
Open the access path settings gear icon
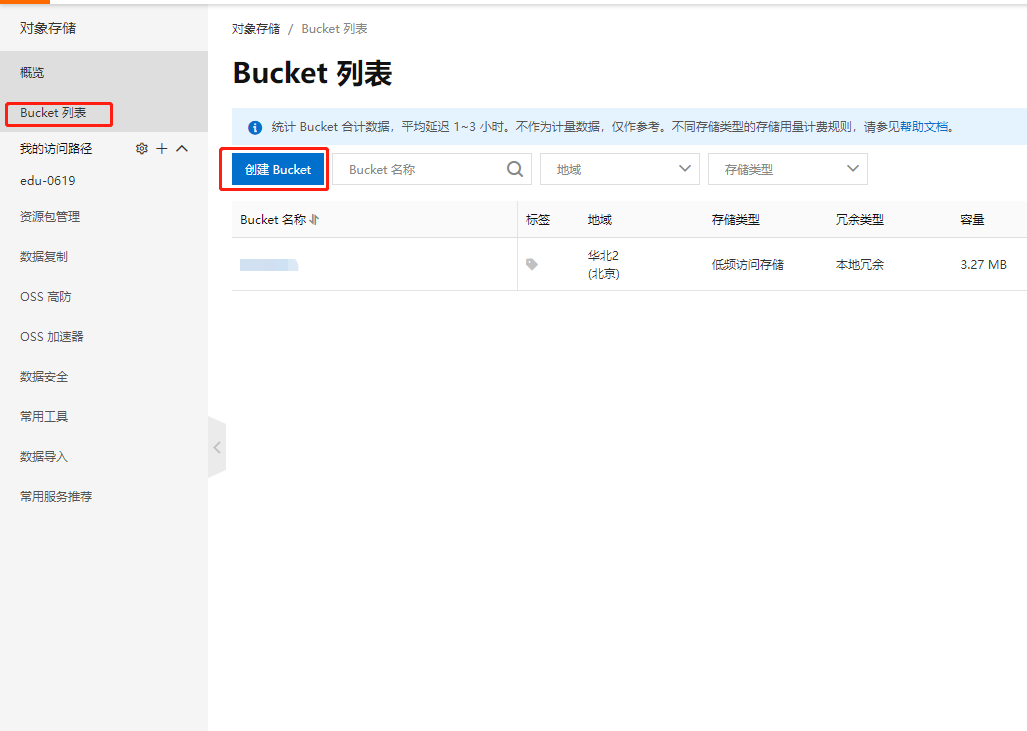[141, 148]
